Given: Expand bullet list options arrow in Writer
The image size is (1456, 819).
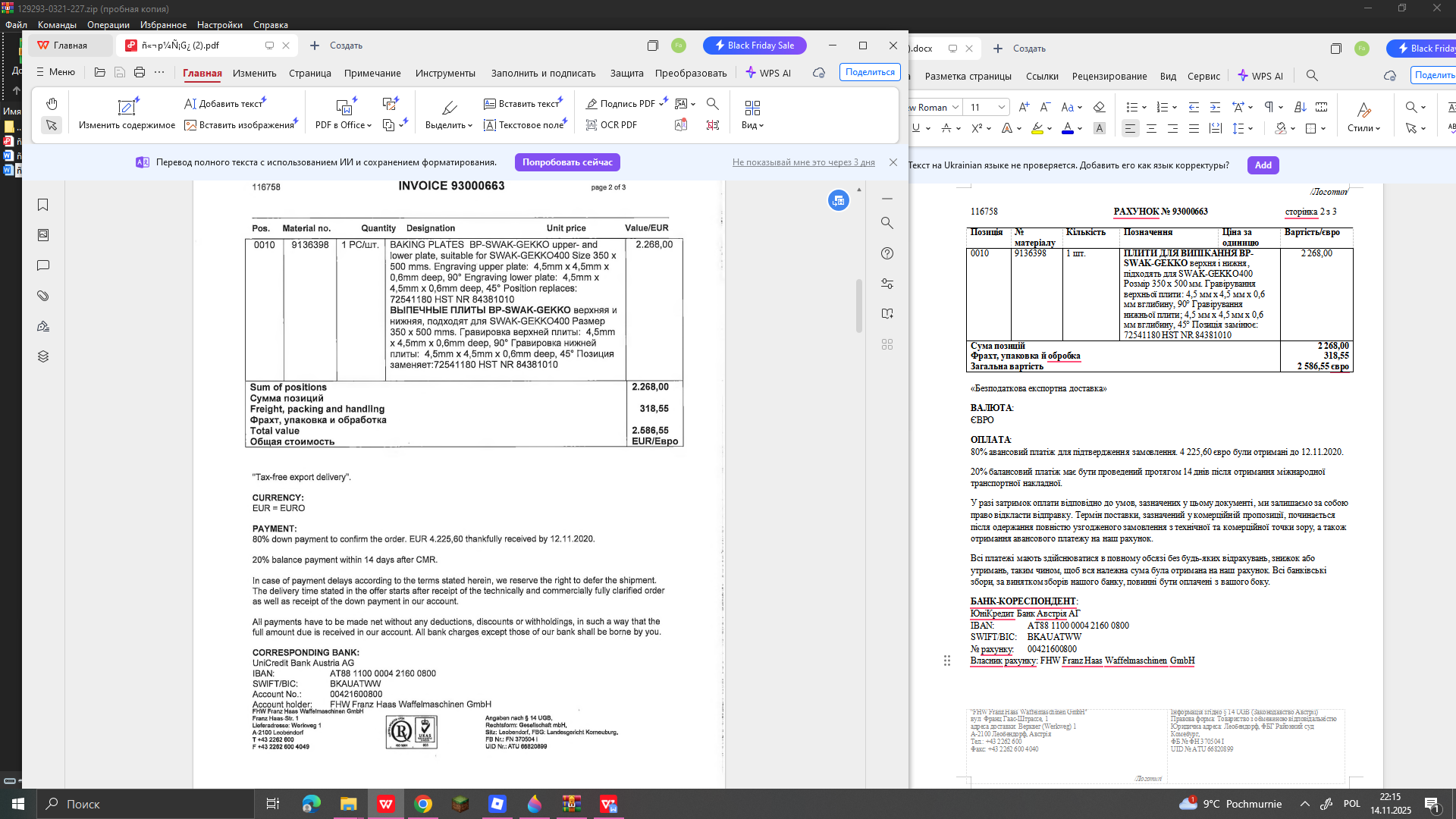Looking at the screenshot, I should 1144,107.
